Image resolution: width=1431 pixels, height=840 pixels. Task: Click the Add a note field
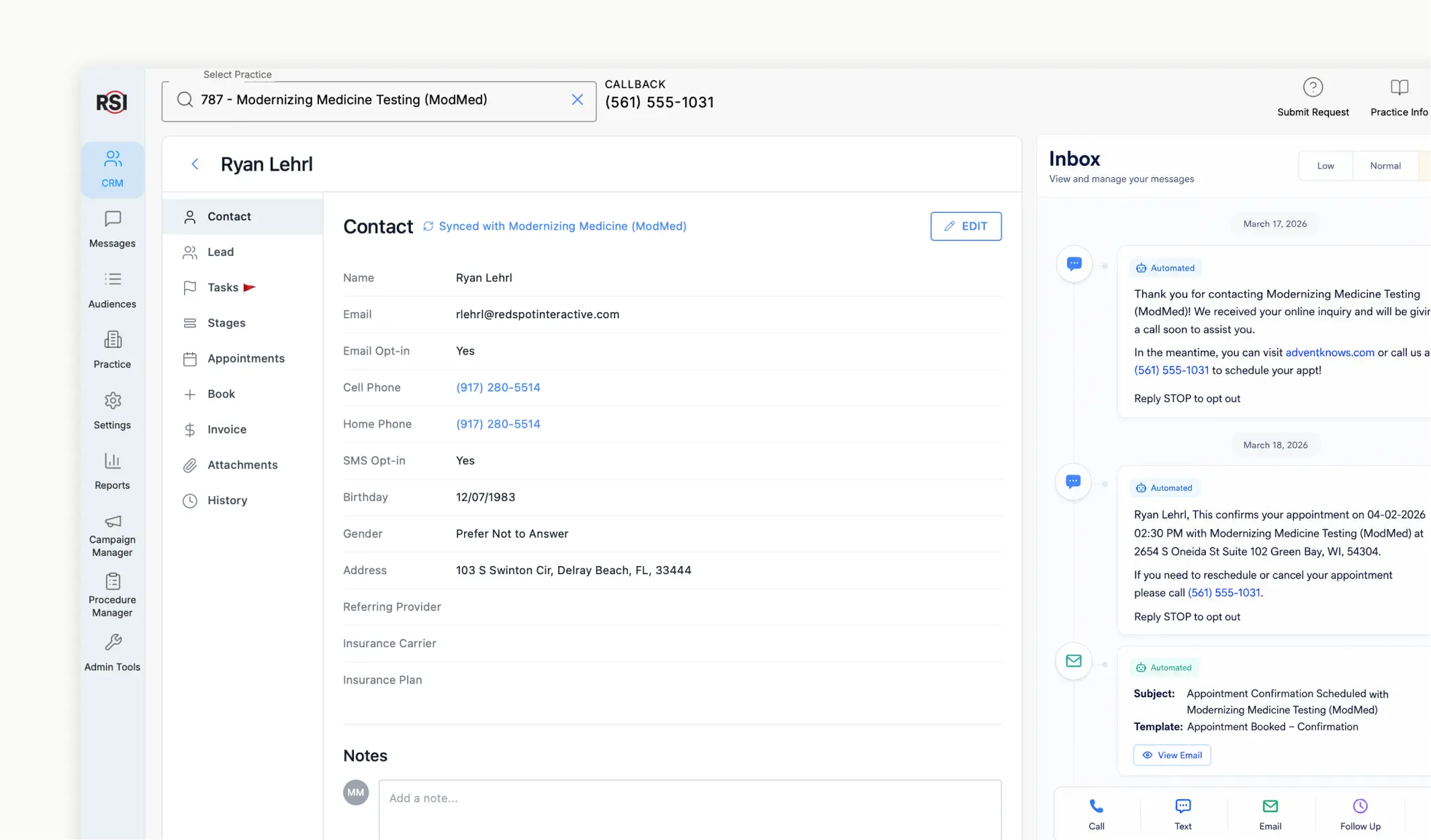690,809
